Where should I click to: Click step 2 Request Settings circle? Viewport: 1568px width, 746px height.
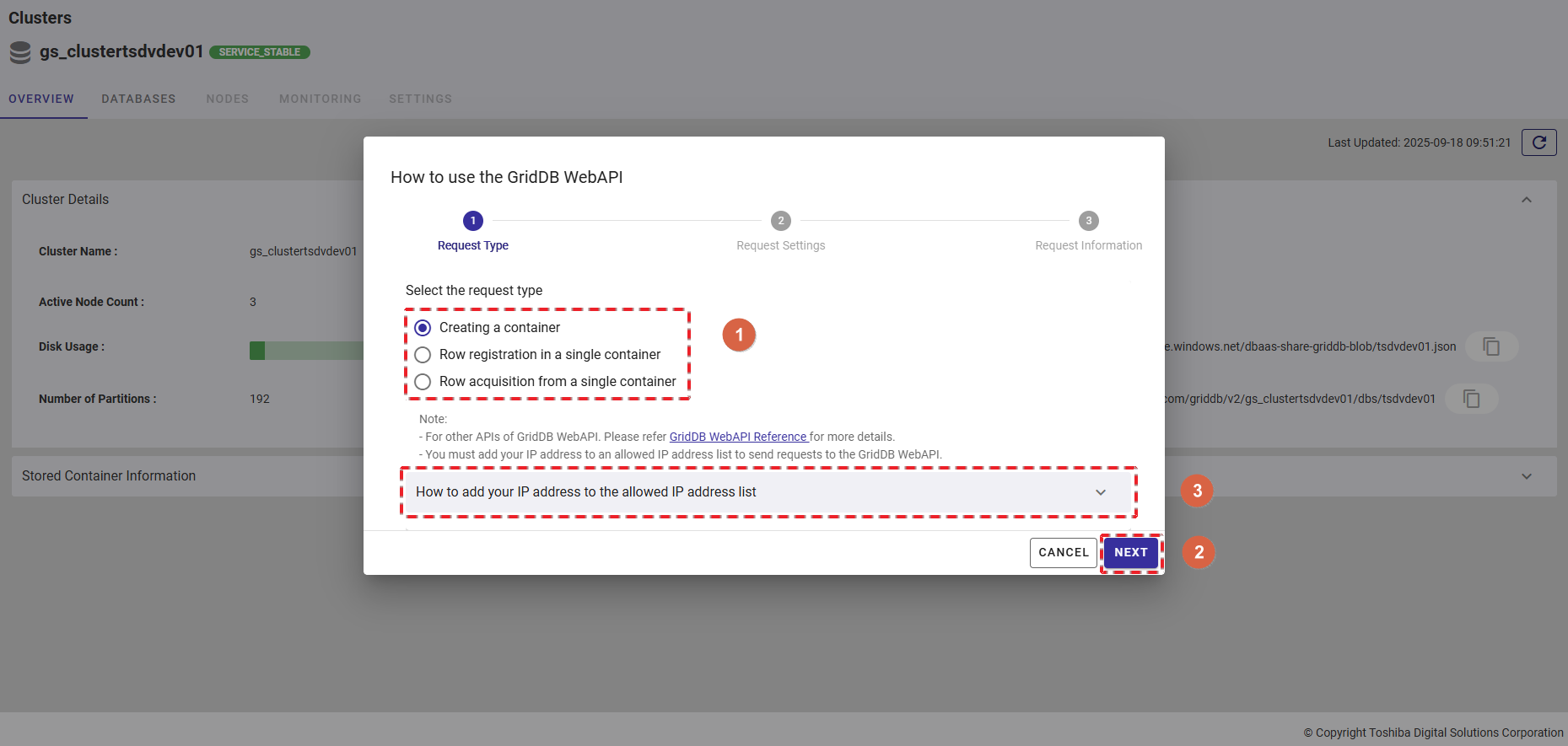[780, 221]
